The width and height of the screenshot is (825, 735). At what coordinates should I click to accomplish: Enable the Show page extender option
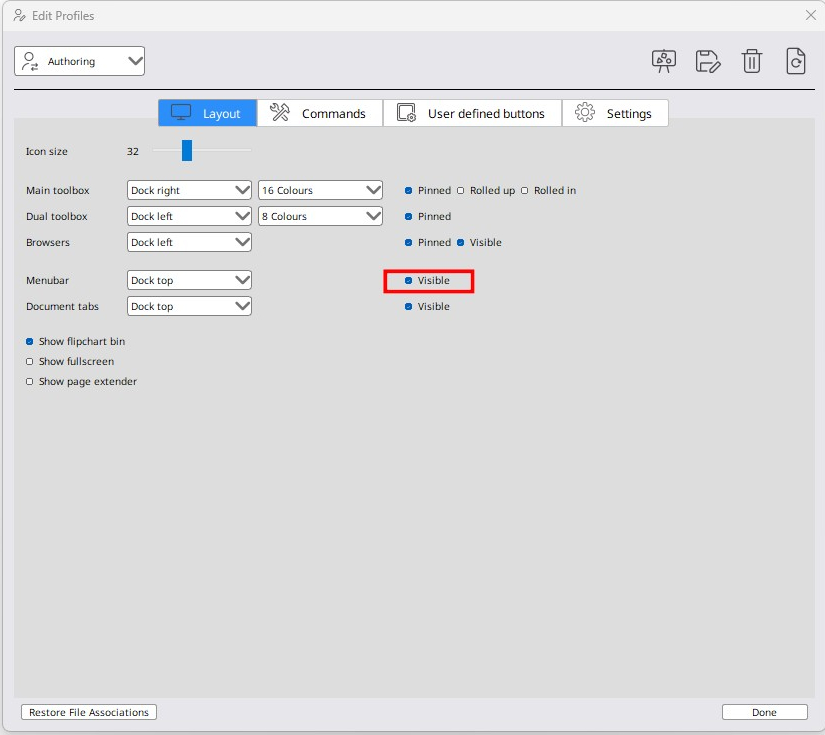click(30, 382)
